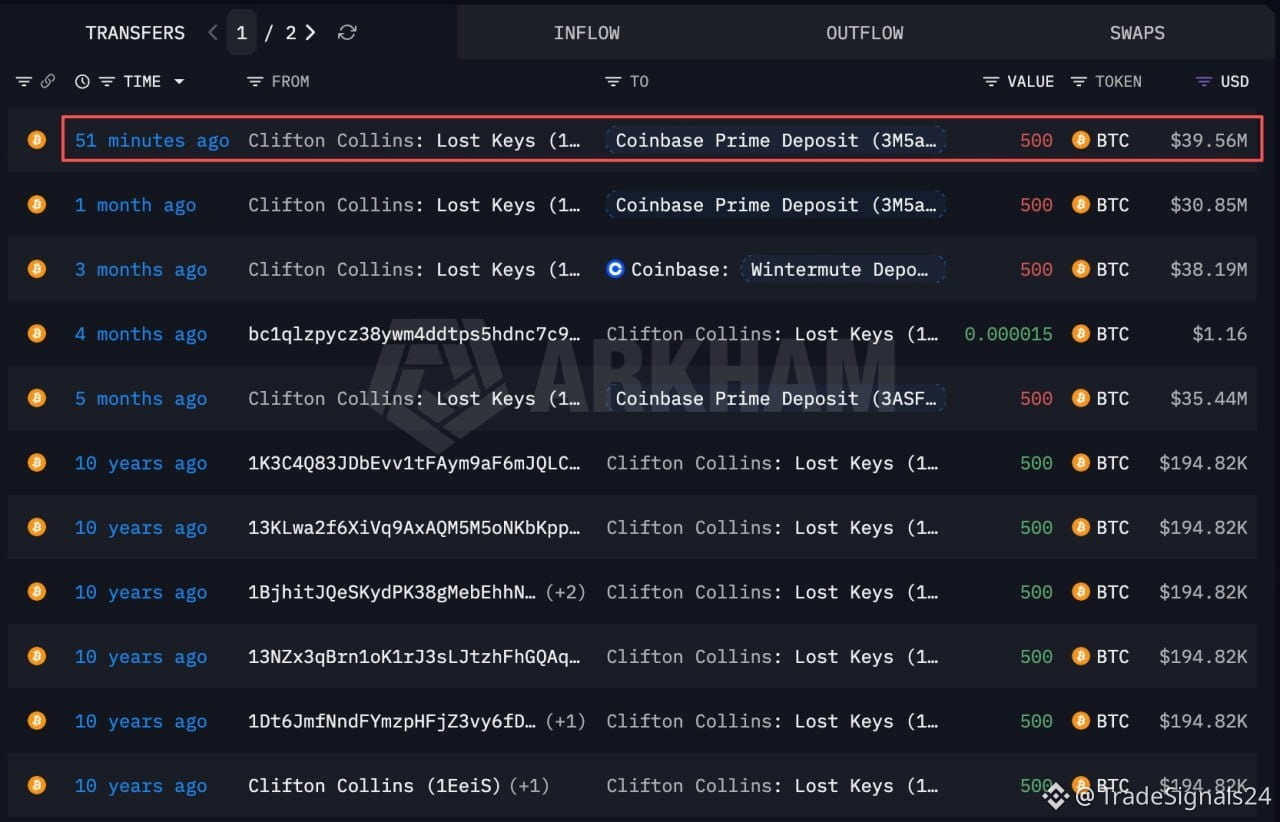Click the BTC token icon in the $1.16 row

(1081, 334)
